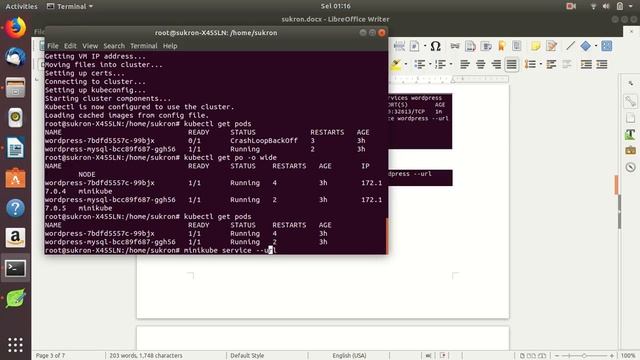640x360 pixels.
Task: Click the Writer zoom slider handle
Action: click(x=584, y=356)
